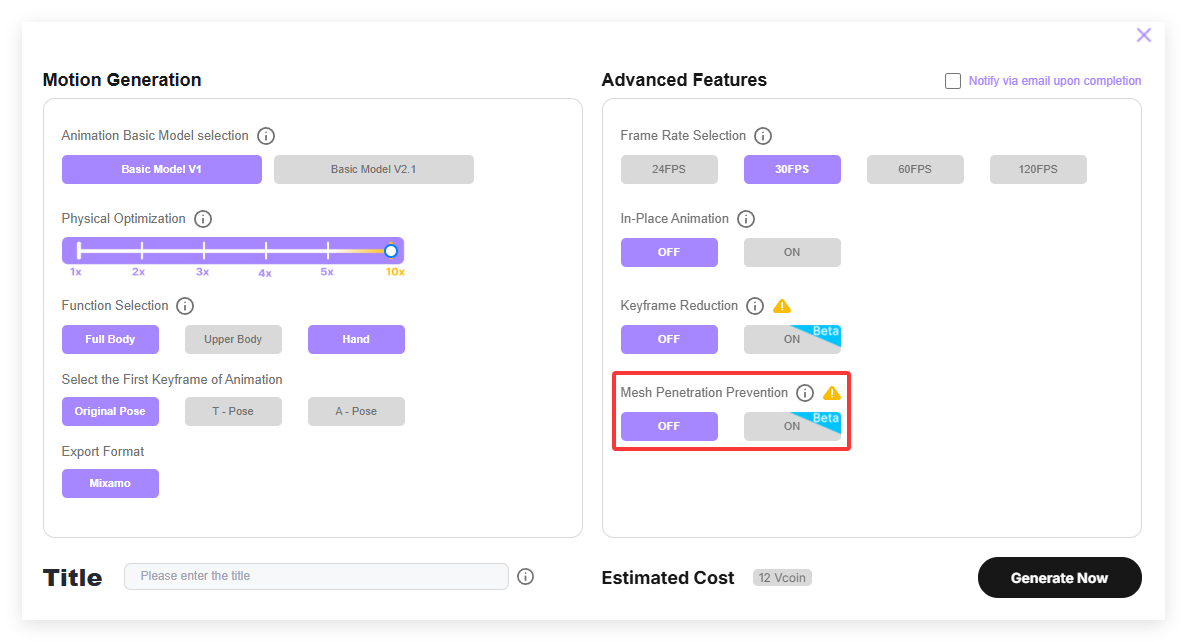Image resolution: width=1187 pixels, height=642 pixels.
Task: Set Physical Optimization slider to 3x mark
Action: coord(204,251)
